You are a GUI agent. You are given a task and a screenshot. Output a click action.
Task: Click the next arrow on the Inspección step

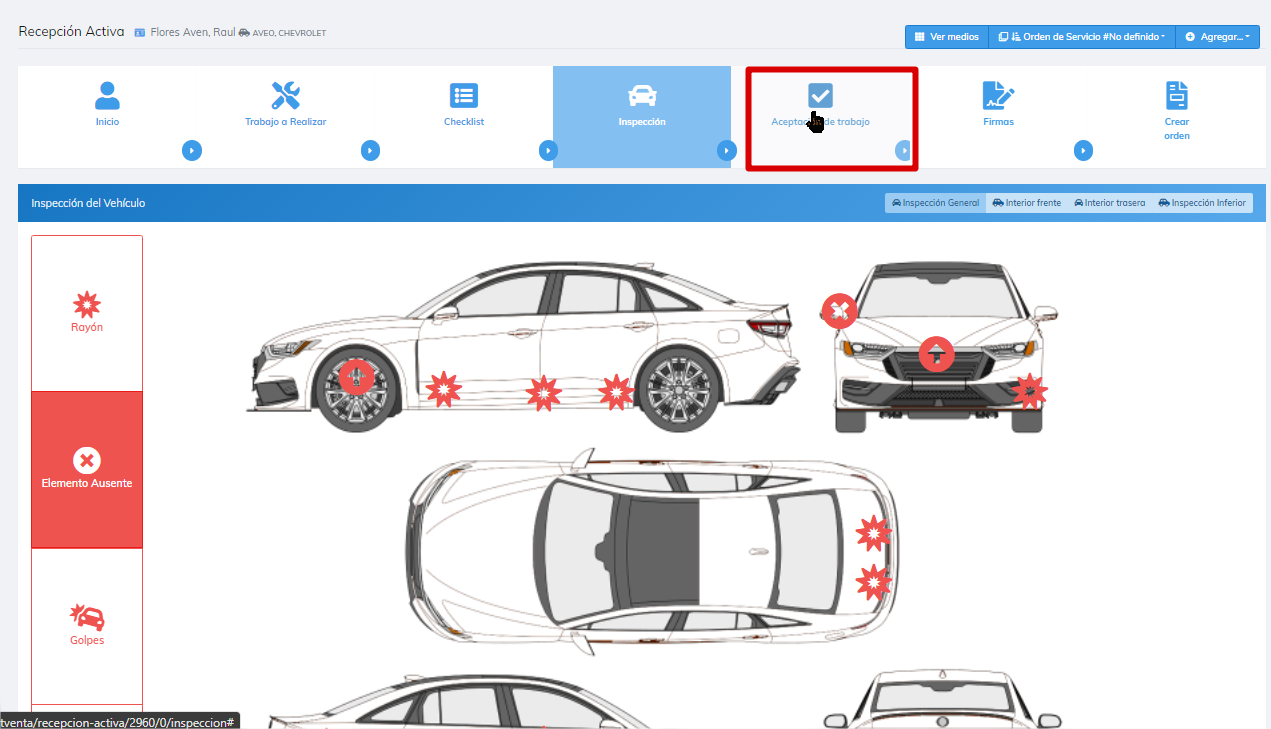click(727, 150)
